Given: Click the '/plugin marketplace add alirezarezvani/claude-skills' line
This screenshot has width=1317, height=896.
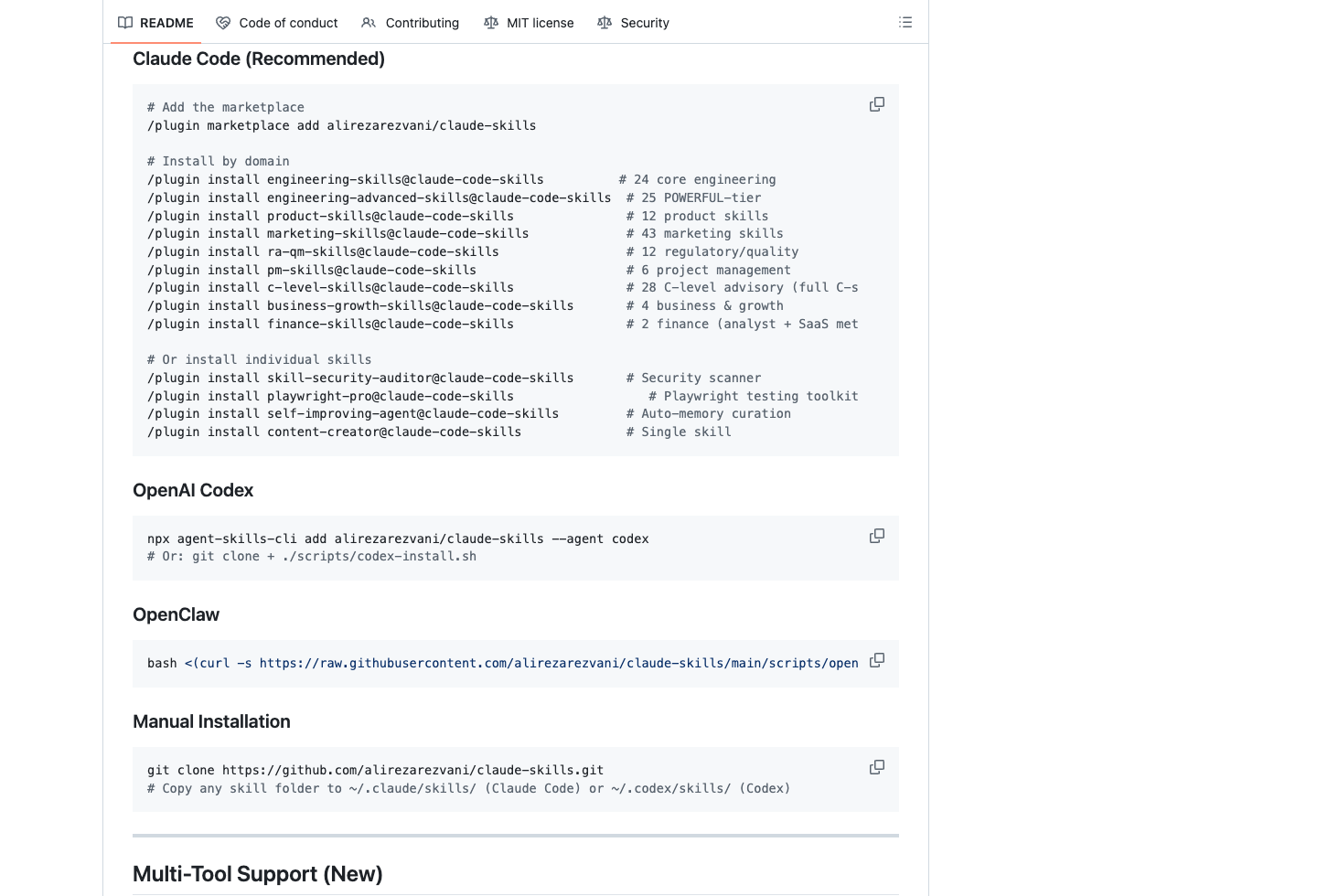Looking at the screenshot, I should tap(342, 125).
